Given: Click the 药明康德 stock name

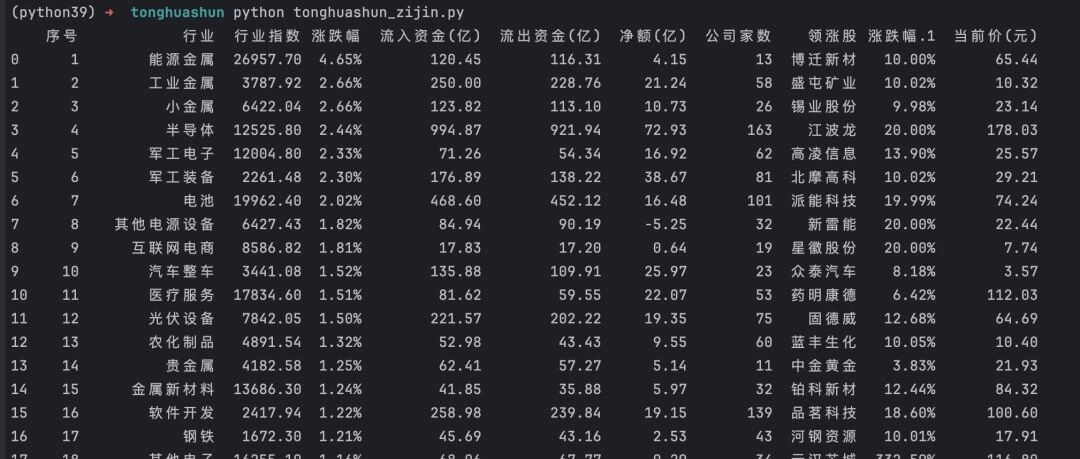Looking at the screenshot, I should click(824, 295).
